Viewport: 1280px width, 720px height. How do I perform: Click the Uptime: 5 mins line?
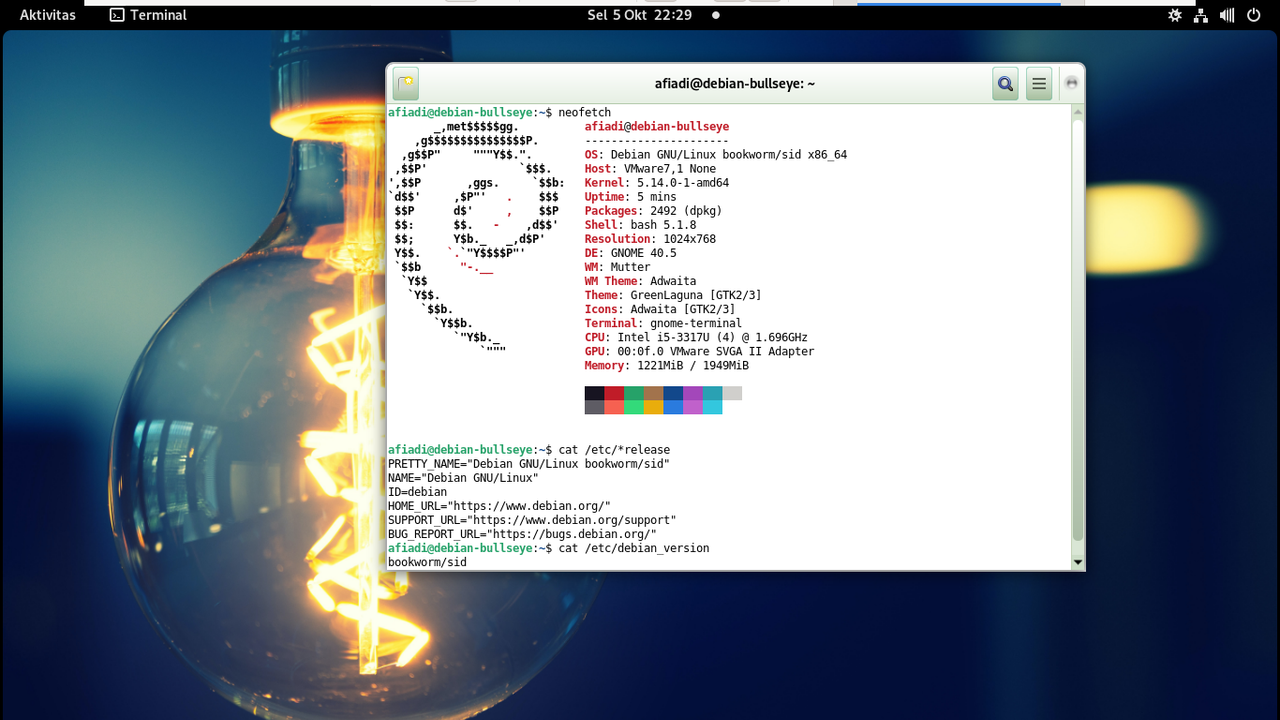[631, 197]
